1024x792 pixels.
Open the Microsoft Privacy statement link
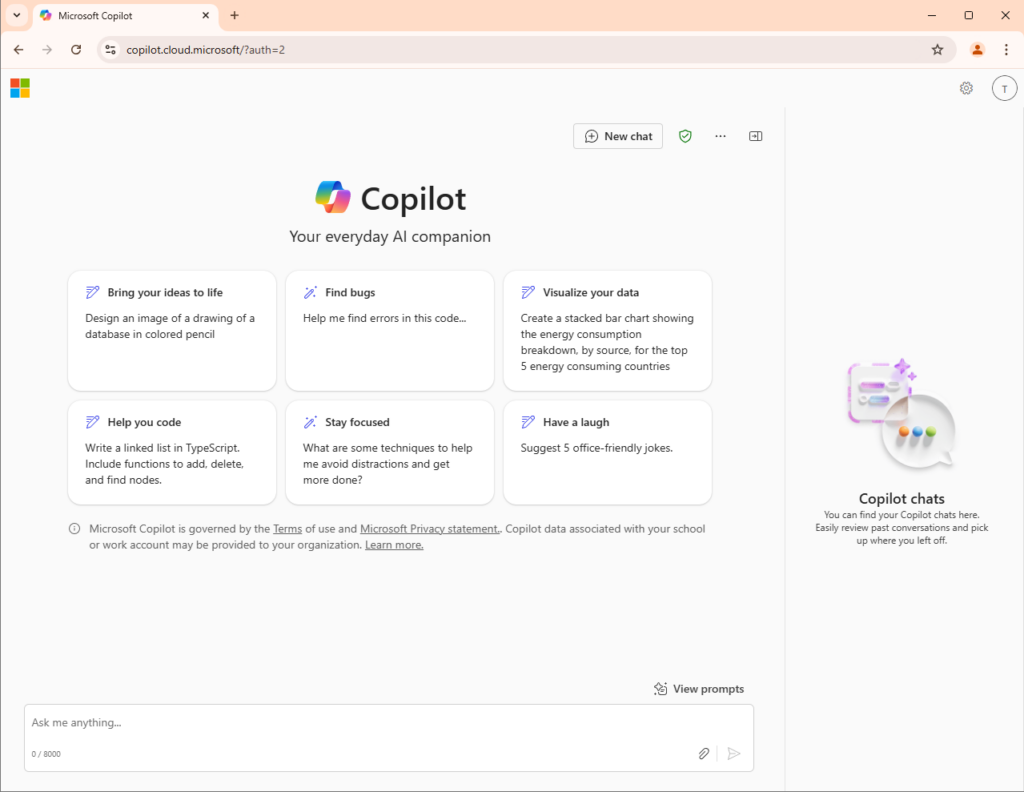pyautogui.click(x=430, y=529)
